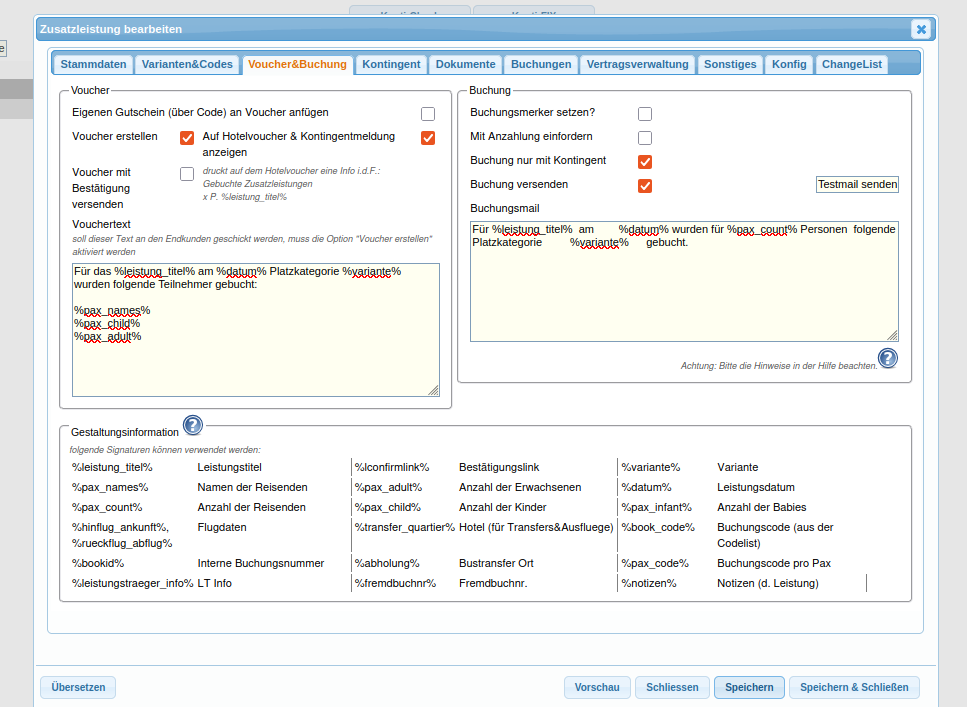Click Speichern & Schließen
Screen dimensions: 967x707
click(x=854, y=687)
